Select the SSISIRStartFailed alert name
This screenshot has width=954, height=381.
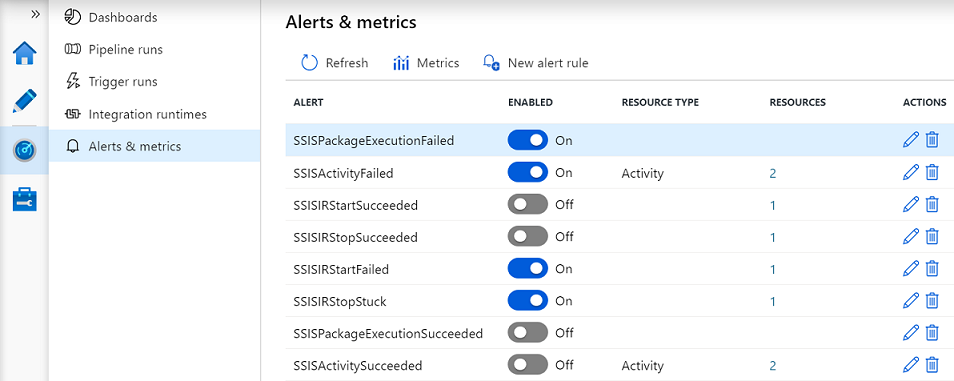(341, 269)
